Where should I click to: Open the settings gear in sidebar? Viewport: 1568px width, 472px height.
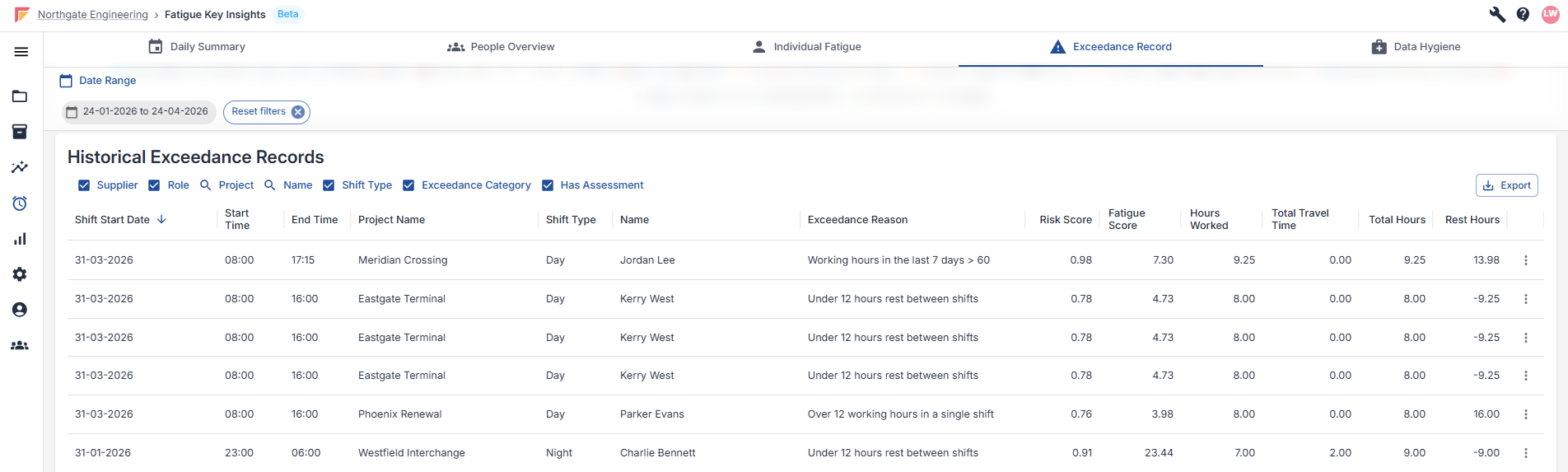coord(20,274)
